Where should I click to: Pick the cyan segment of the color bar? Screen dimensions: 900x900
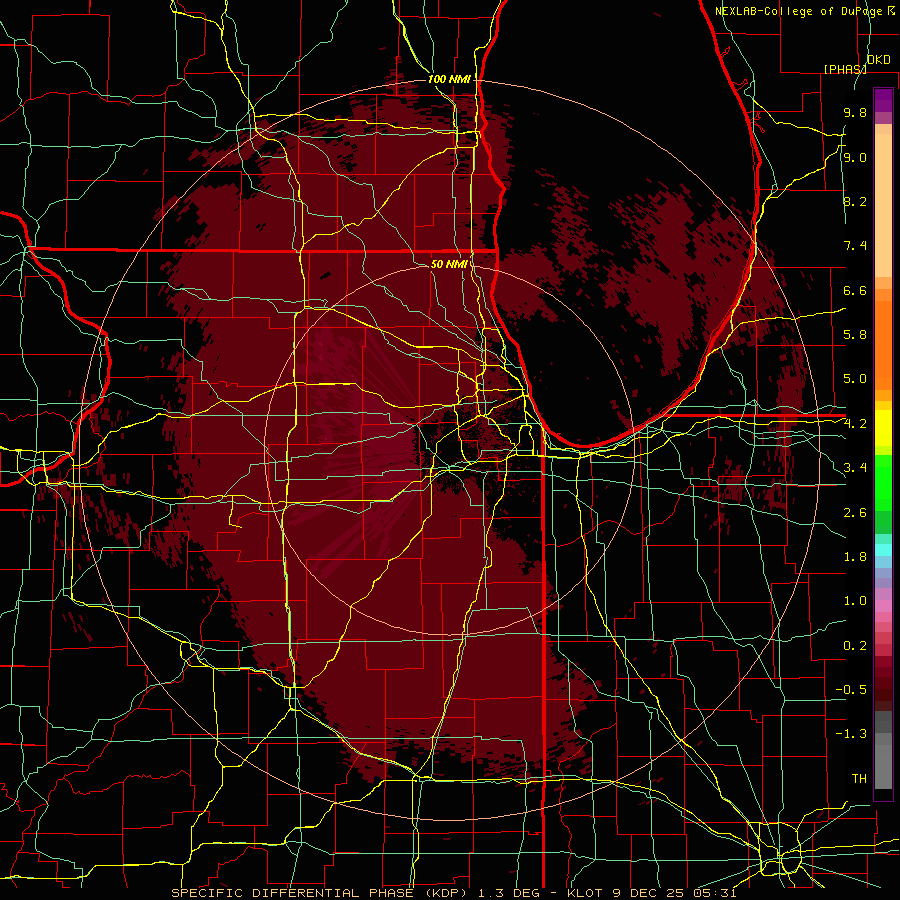[883, 550]
